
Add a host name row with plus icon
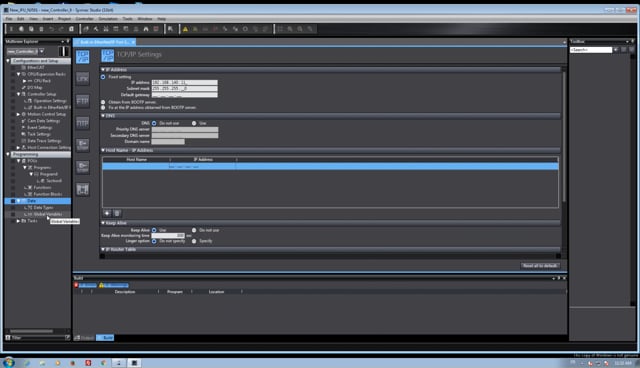click(x=107, y=213)
